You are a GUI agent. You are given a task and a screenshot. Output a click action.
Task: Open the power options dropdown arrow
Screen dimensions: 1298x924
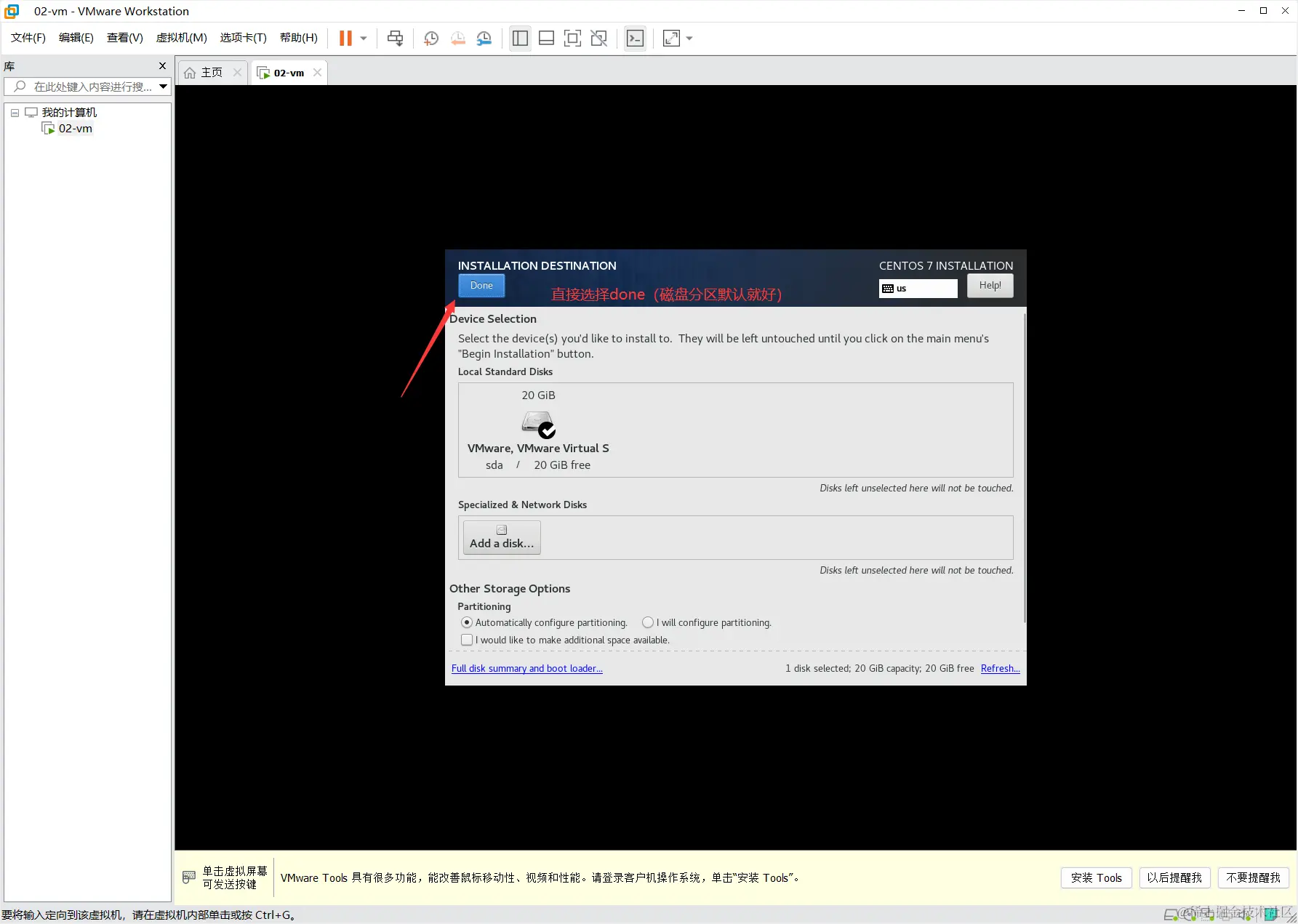[364, 39]
